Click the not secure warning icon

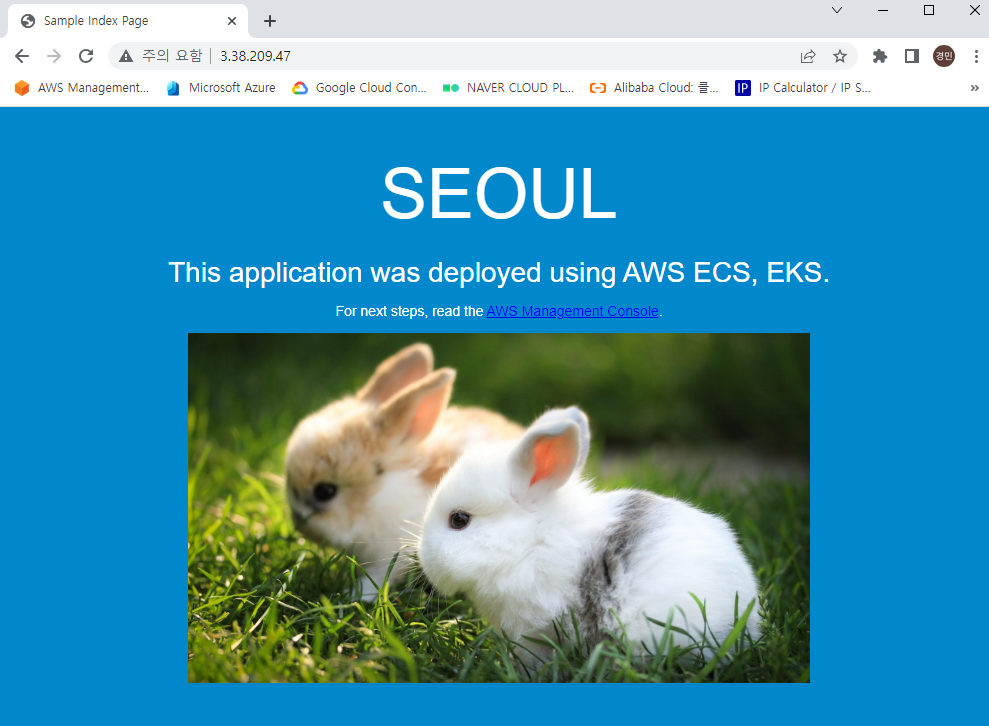(126, 56)
